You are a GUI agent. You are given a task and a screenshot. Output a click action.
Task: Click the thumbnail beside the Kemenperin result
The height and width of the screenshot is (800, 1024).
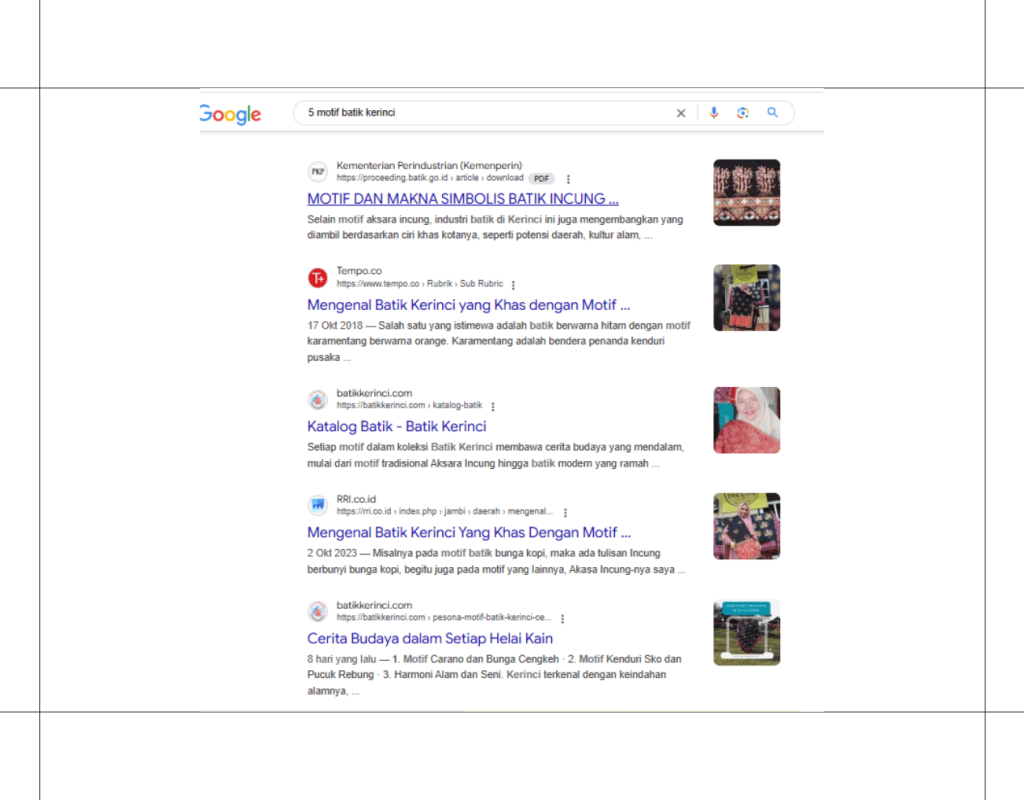pos(746,192)
